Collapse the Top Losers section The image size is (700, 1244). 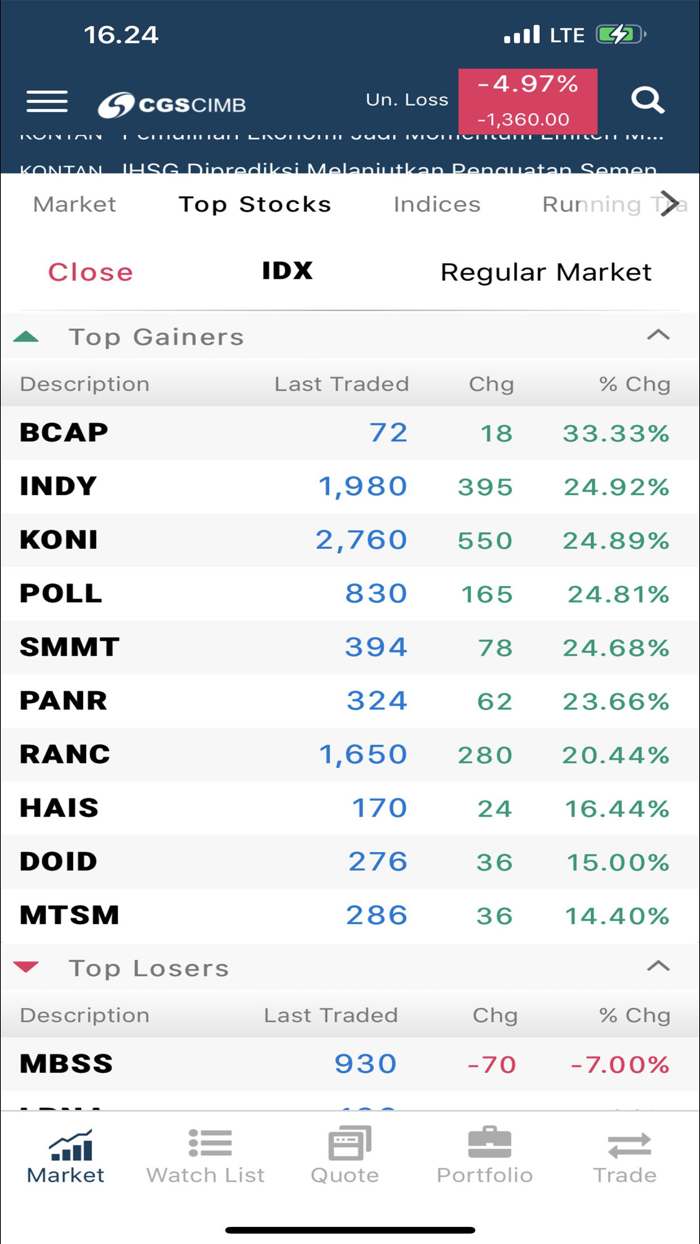(x=658, y=966)
